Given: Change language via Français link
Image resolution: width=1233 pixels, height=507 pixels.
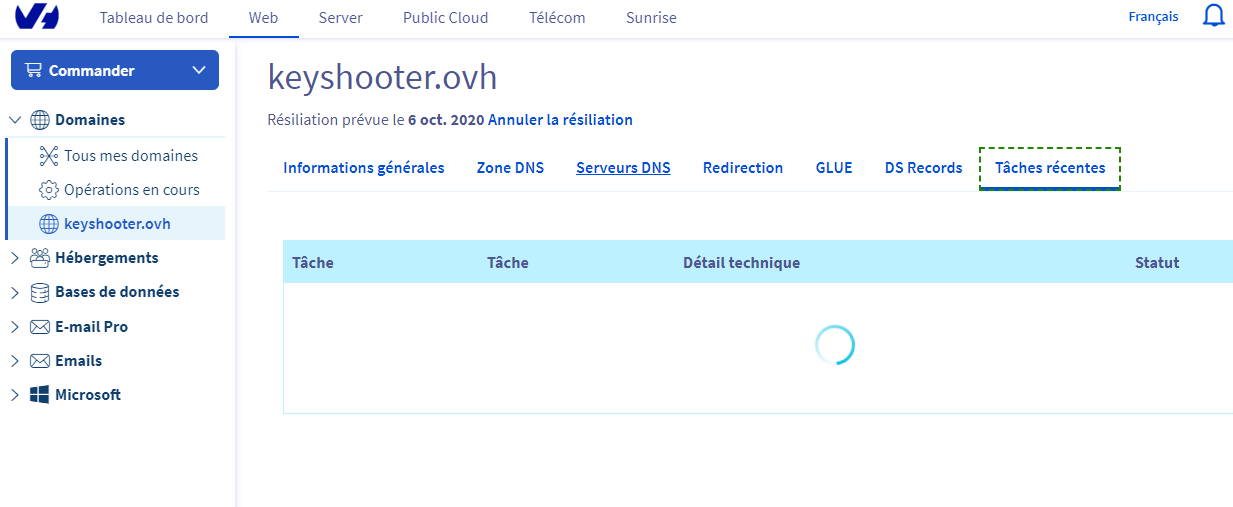Looking at the screenshot, I should (x=1153, y=17).
